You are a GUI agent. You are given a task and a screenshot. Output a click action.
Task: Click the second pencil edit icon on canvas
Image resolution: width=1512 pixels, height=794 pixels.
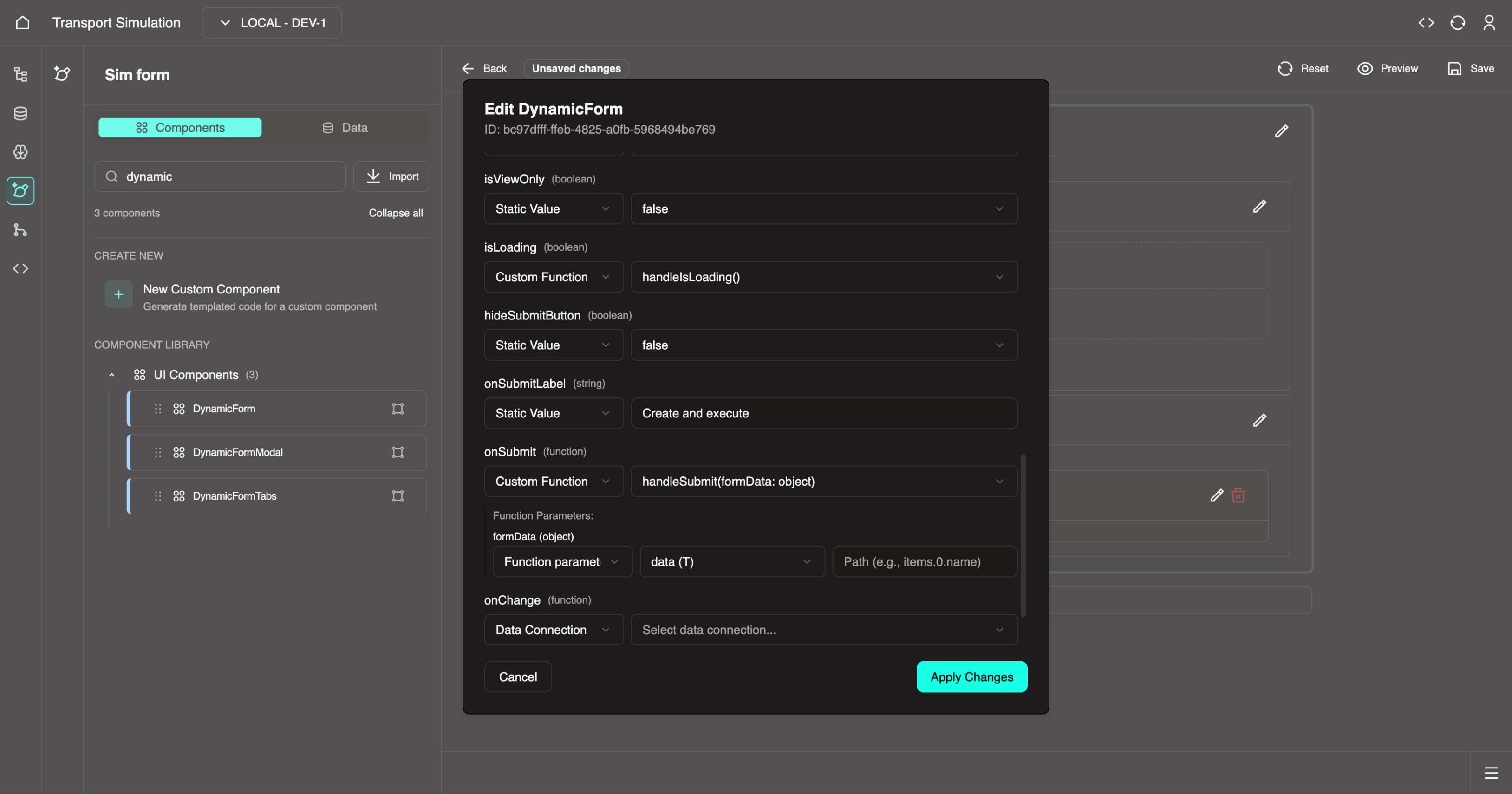(1259, 206)
